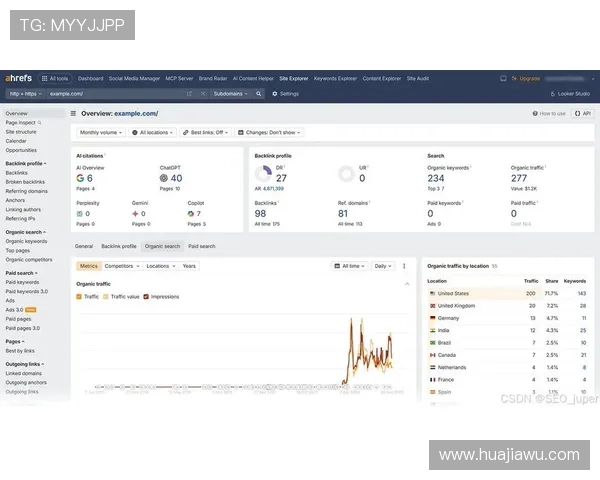
Task: Uncheck the Impressions checkbox
Action: (146, 297)
